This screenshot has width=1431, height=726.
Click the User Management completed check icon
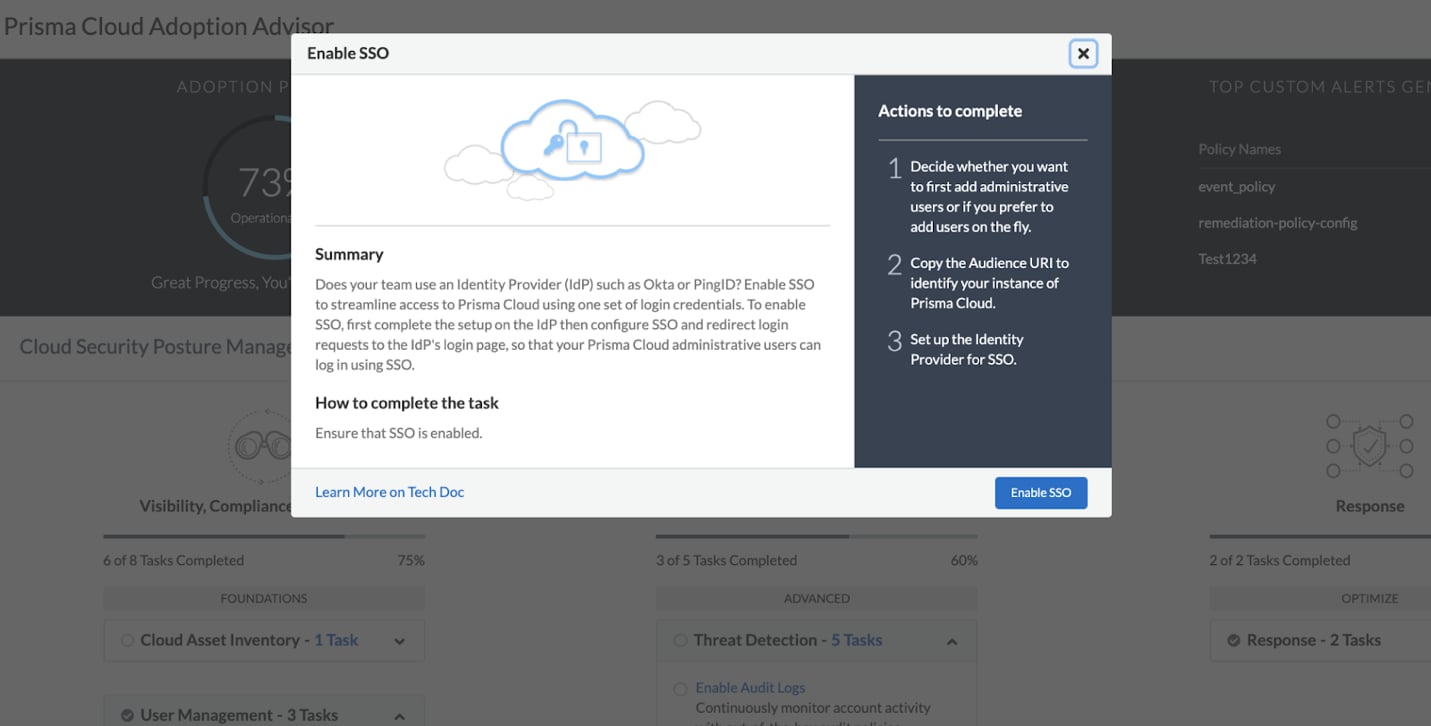(x=127, y=716)
